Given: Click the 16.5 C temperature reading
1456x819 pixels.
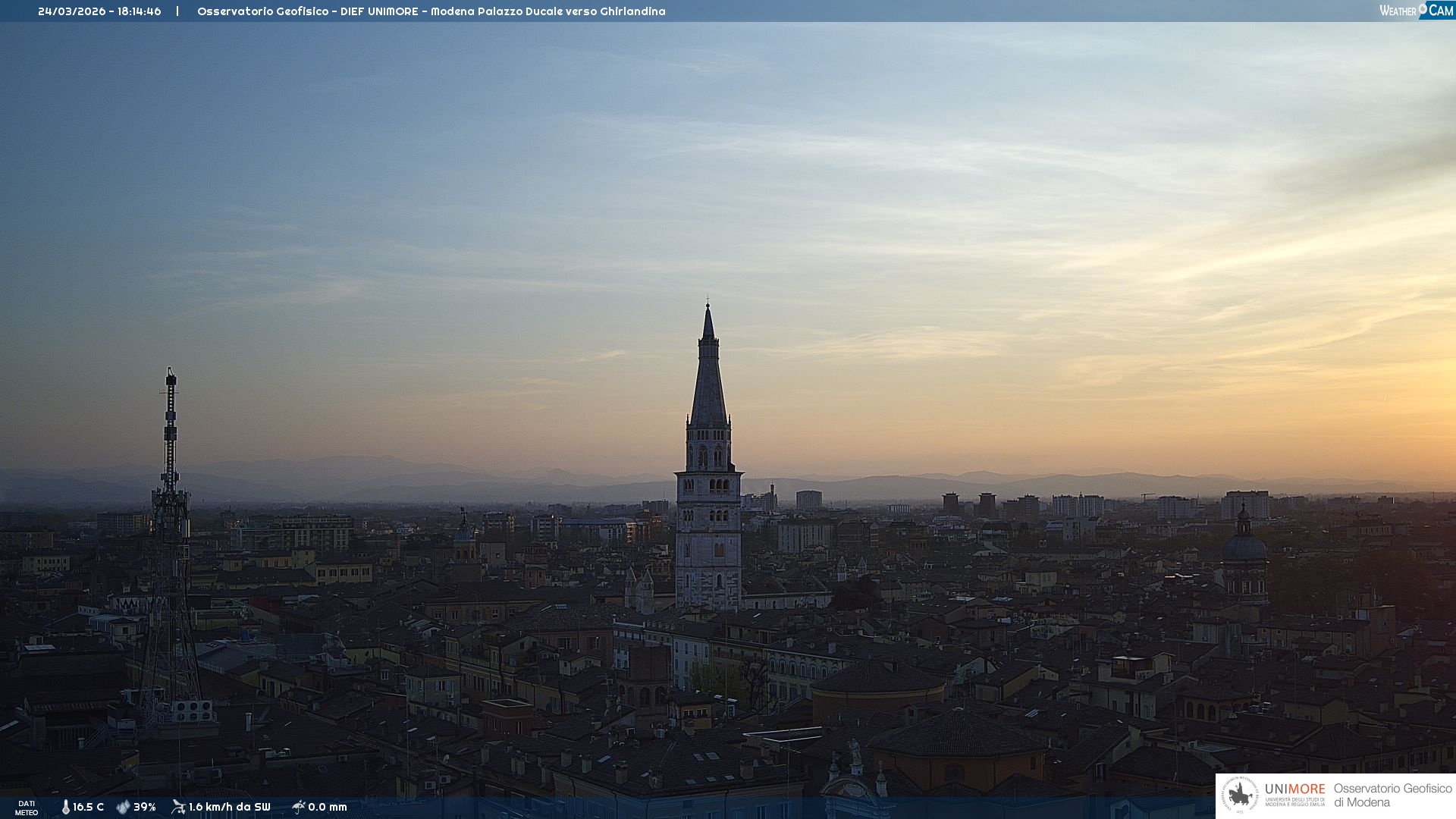Looking at the screenshot, I should pos(88,807).
